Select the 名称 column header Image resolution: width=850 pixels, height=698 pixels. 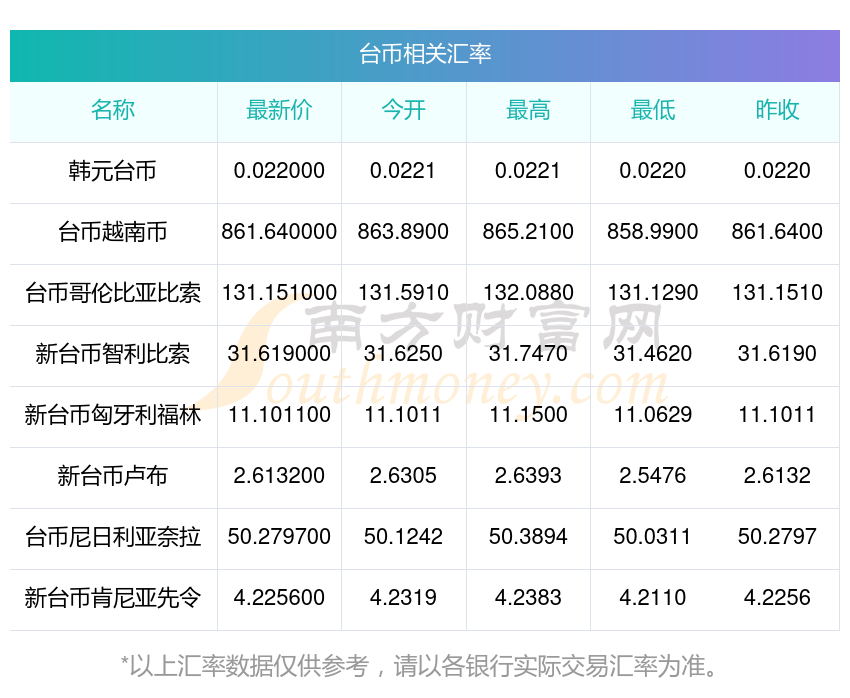coord(113,110)
